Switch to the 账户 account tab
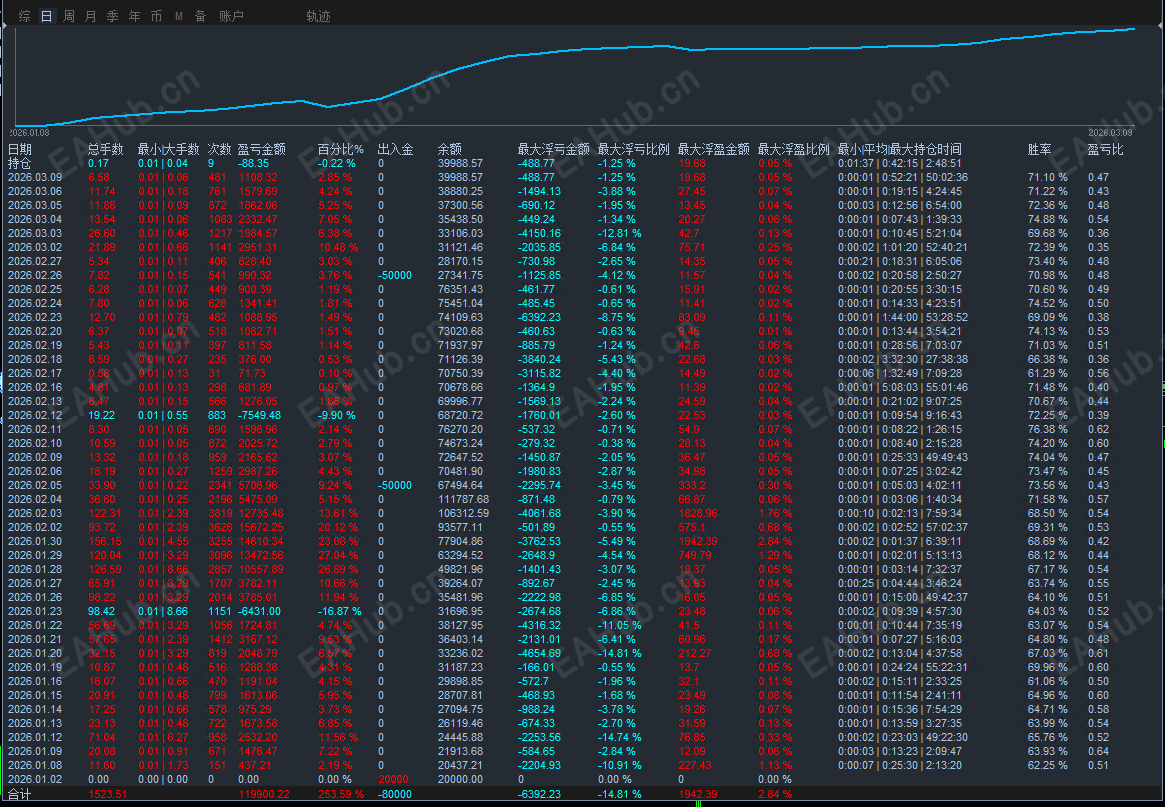 click(231, 16)
